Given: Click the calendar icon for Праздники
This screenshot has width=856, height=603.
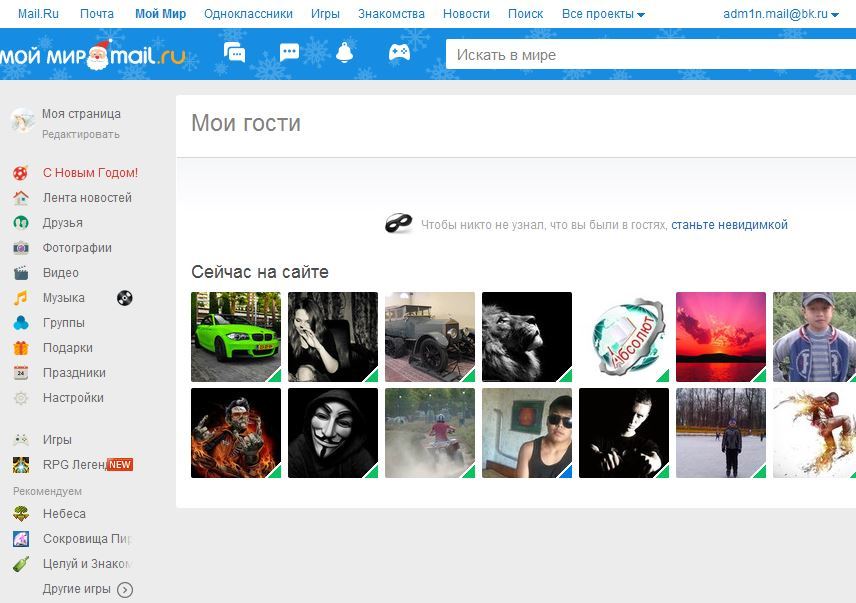Looking at the screenshot, I should (x=21, y=373).
